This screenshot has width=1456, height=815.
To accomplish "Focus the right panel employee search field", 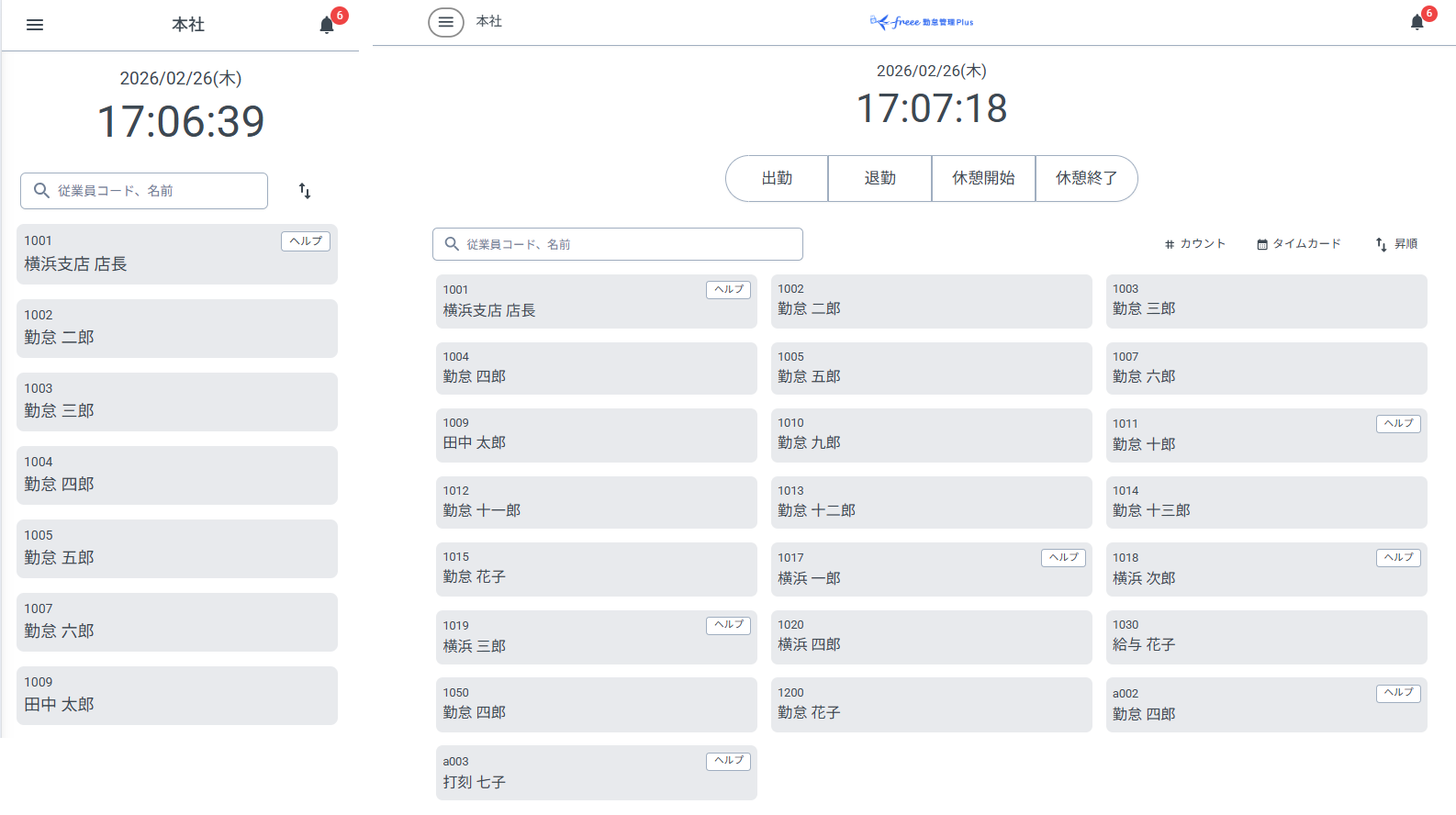I will [x=618, y=244].
